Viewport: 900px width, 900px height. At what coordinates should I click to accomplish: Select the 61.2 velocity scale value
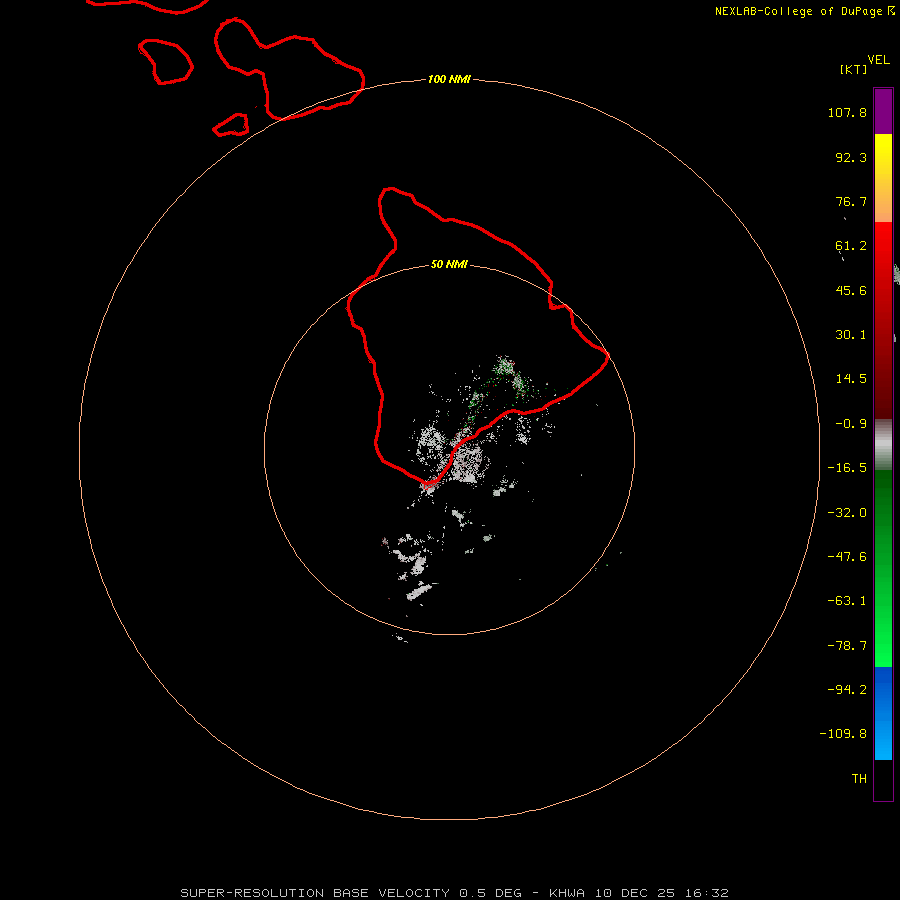tap(851, 246)
